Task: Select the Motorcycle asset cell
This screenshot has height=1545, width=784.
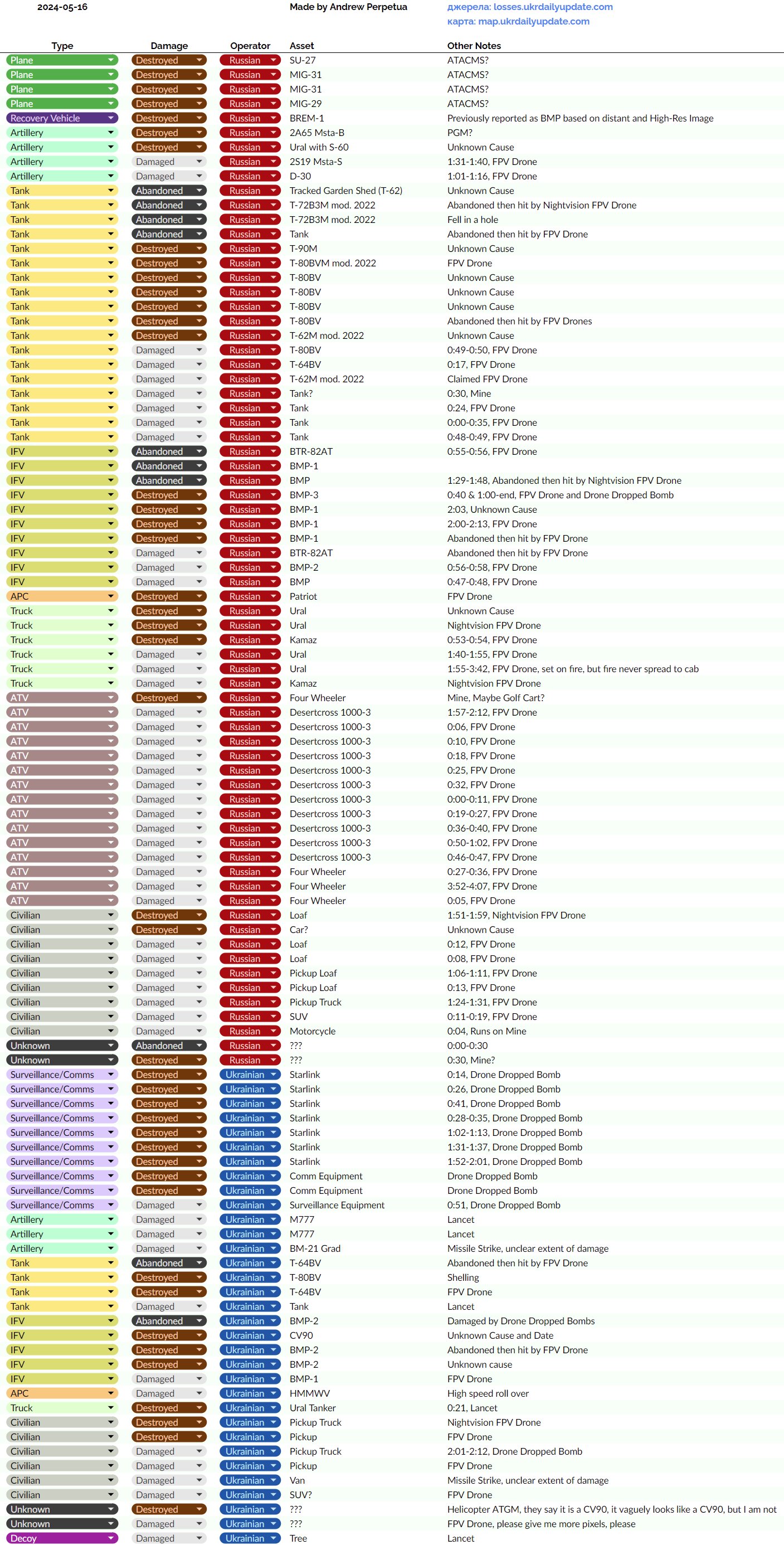Action: [x=312, y=1031]
